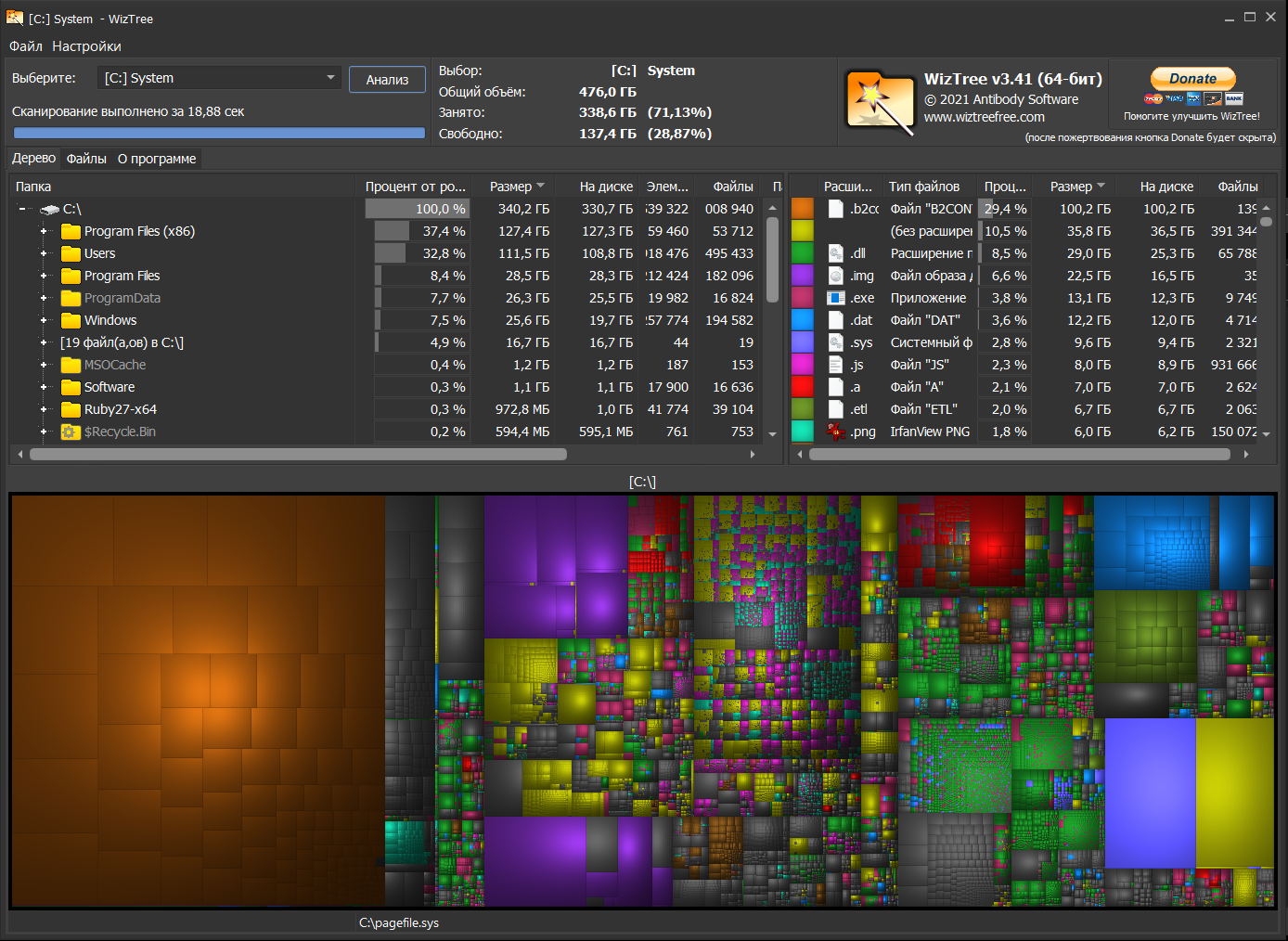This screenshot has height=941, width=1288.
Task: Click the .png IrfanView file type icon
Action: tap(835, 432)
